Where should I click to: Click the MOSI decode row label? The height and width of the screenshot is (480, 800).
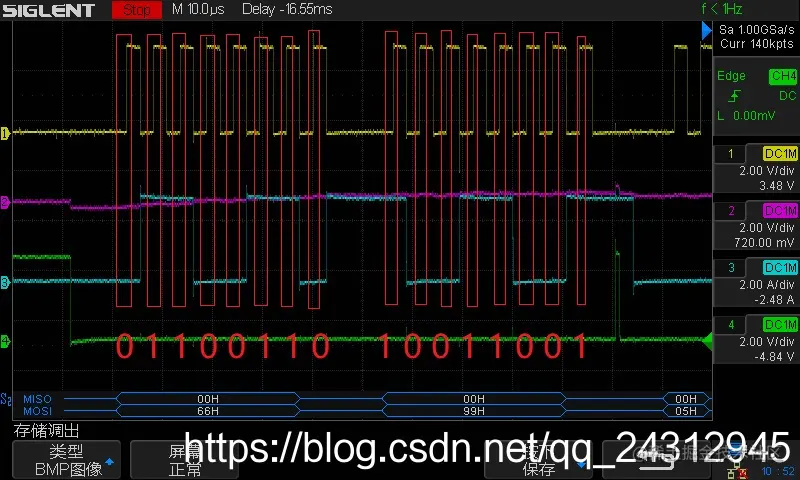(37, 411)
